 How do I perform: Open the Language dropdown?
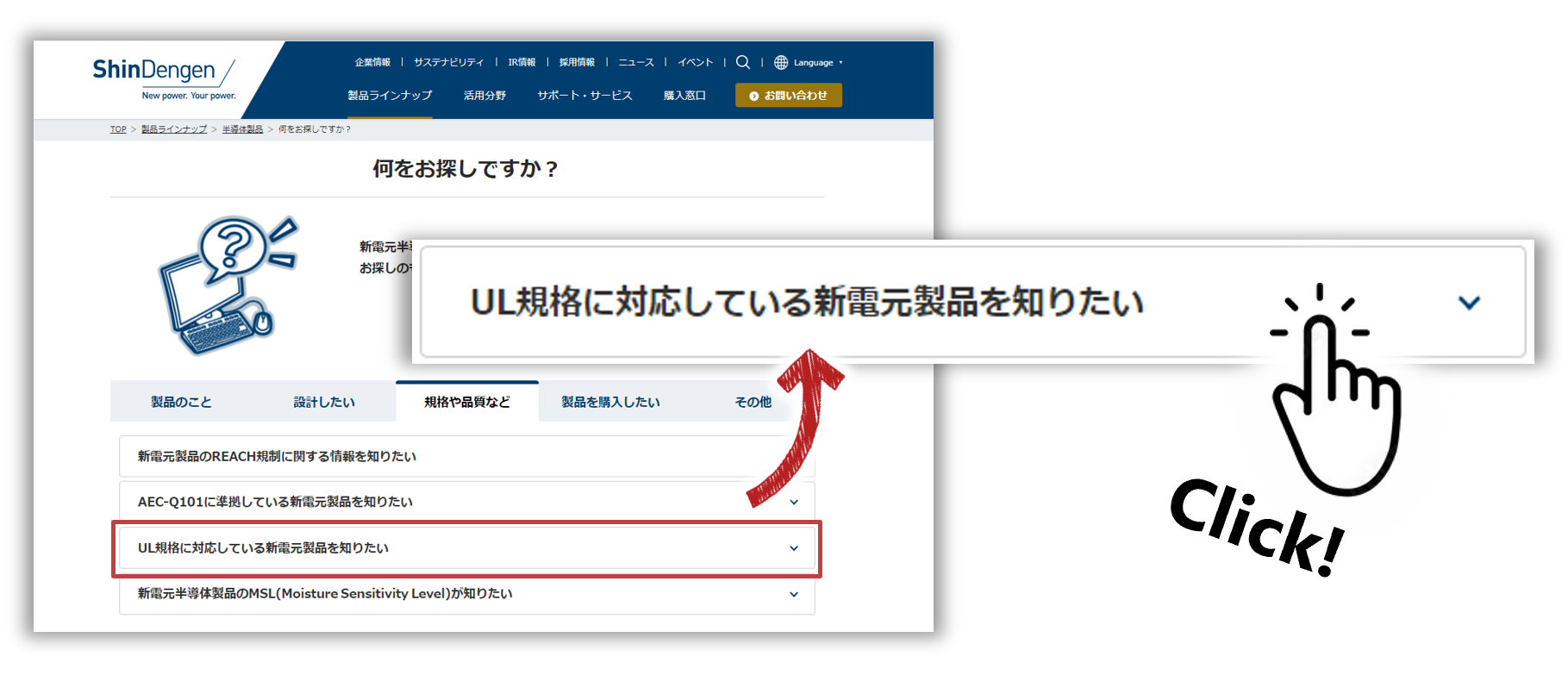pyautogui.click(x=817, y=62)
